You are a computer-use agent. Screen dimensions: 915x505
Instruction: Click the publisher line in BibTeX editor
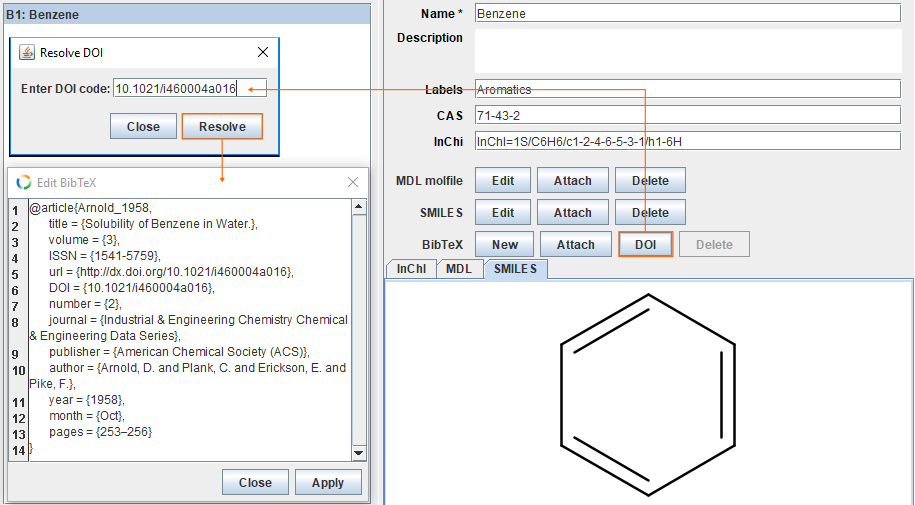179,351
